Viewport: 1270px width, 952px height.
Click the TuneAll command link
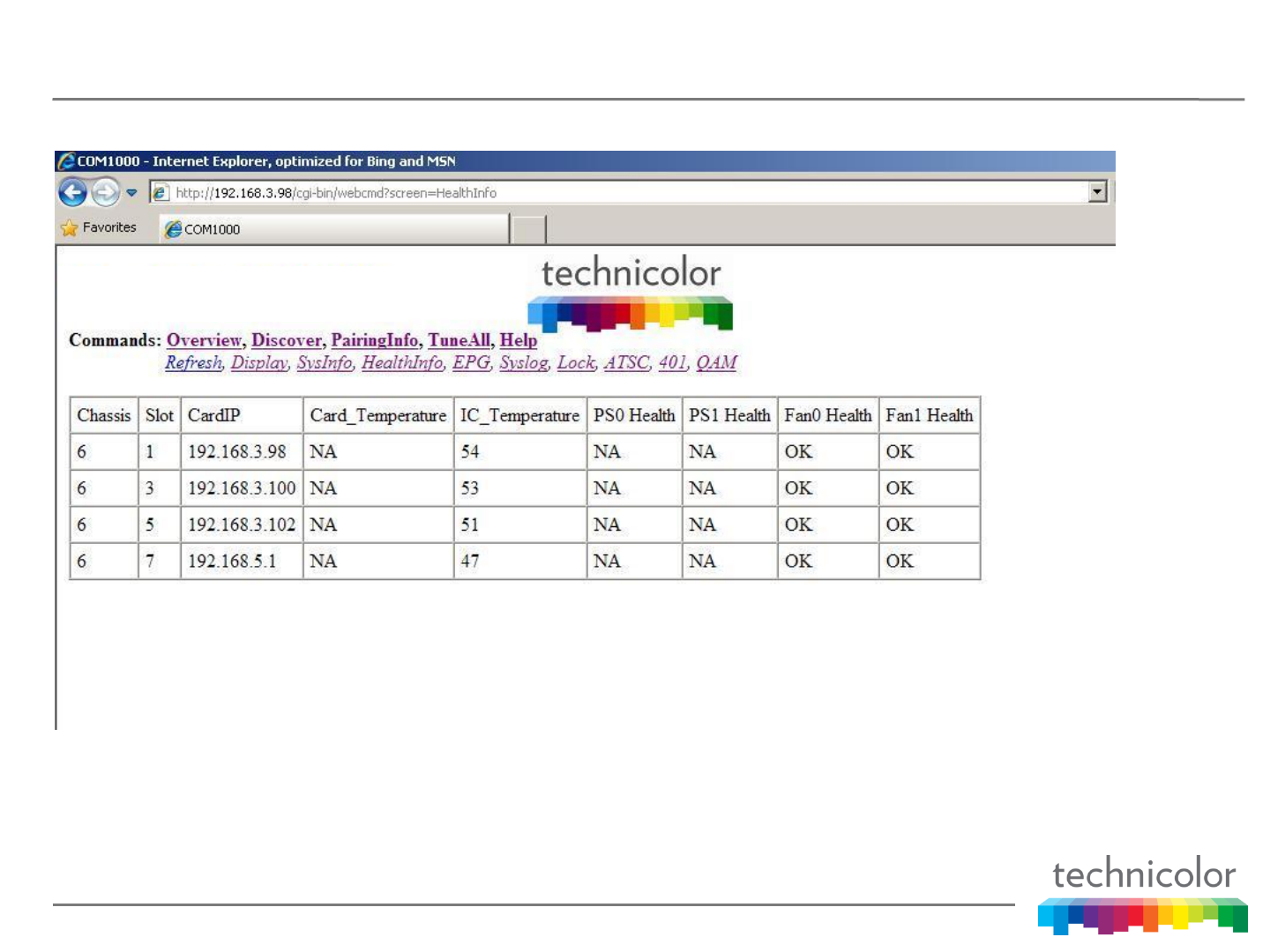459,340
